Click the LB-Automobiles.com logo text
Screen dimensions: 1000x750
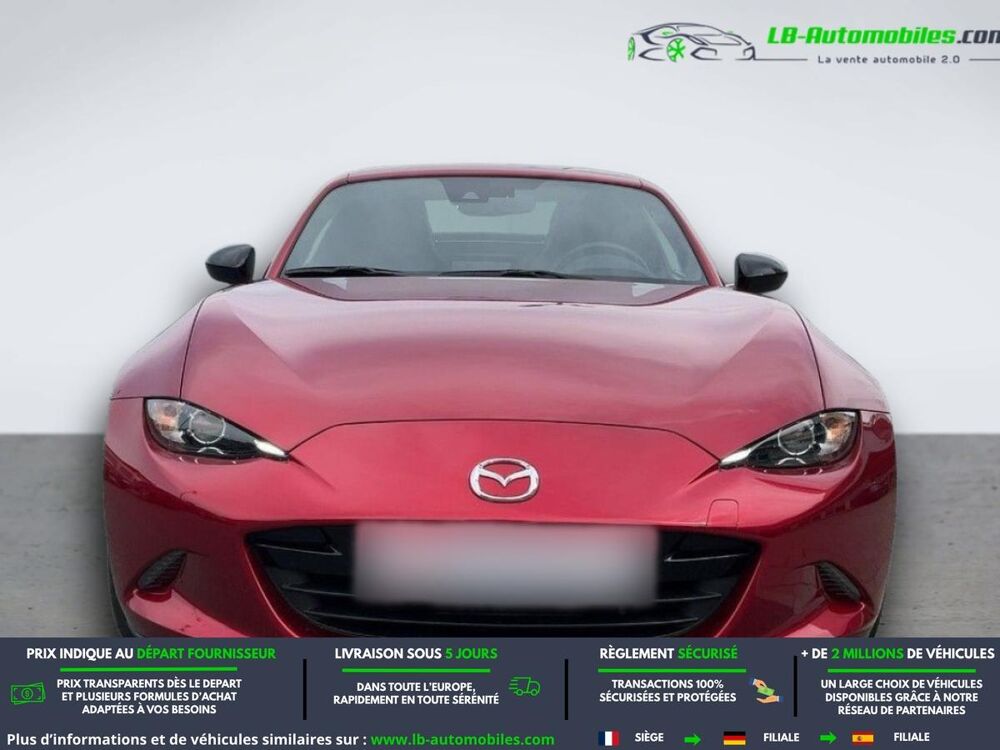tap(883, 36)
